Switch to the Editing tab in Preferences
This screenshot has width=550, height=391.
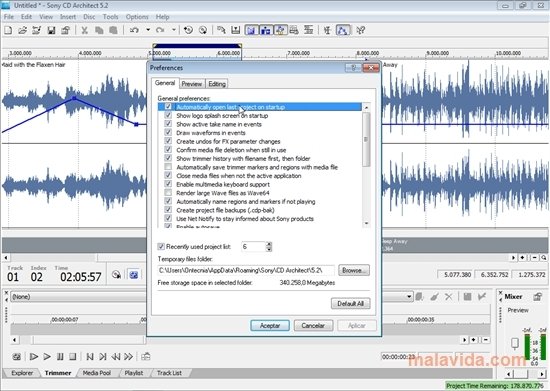217,84
